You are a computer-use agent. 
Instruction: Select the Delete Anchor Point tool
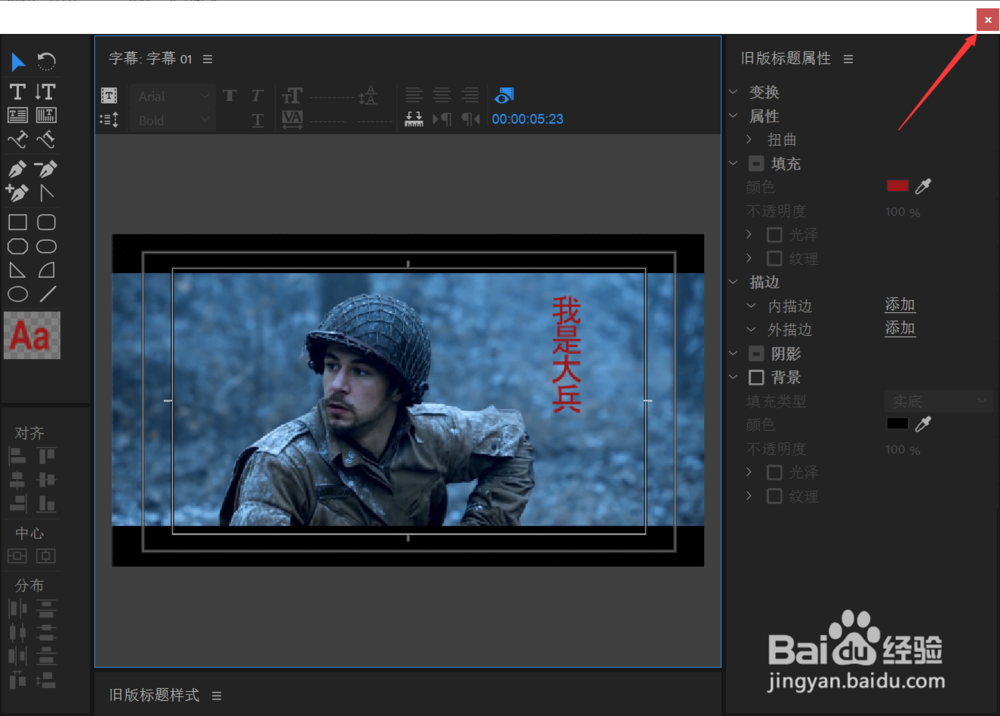click(x=46, y=169)
